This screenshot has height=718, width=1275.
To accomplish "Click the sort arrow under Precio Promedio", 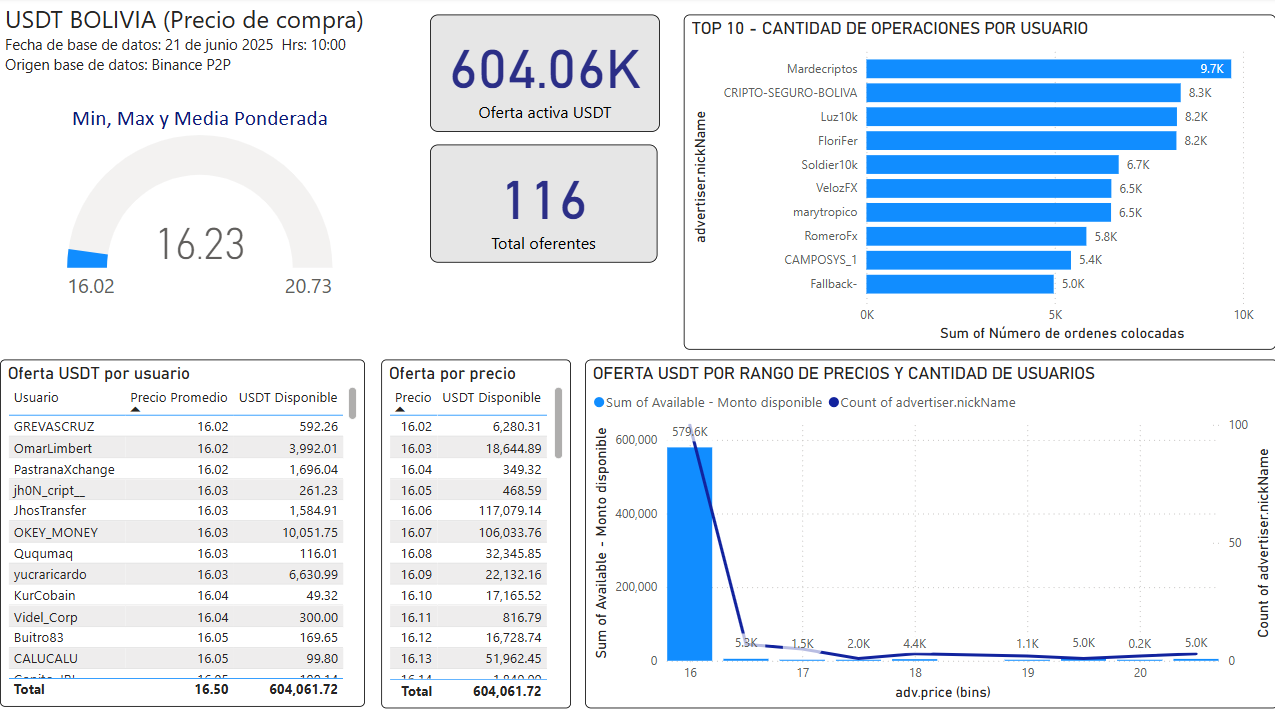I will tap(135, 409).
